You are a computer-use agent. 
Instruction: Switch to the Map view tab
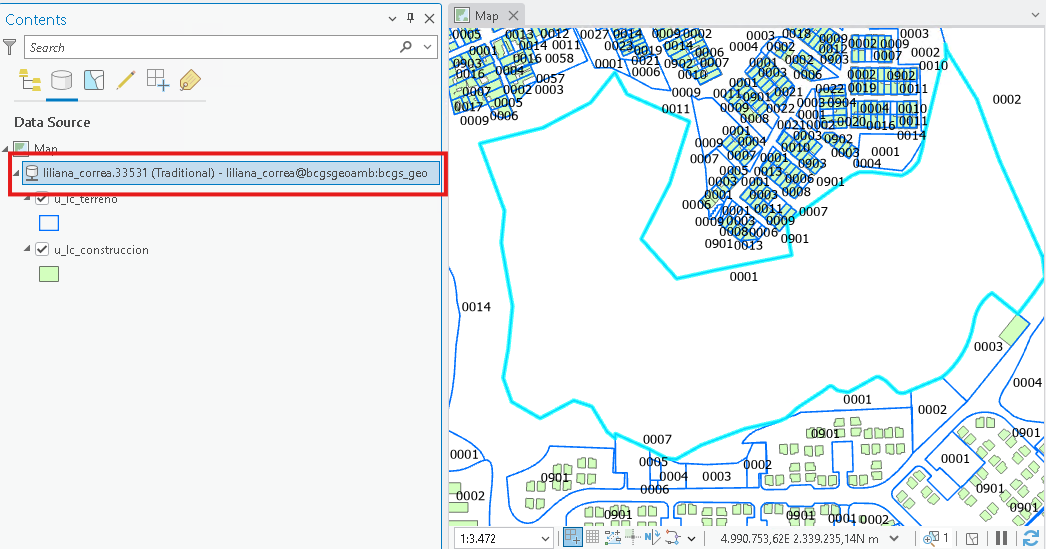tap(486, 15)
